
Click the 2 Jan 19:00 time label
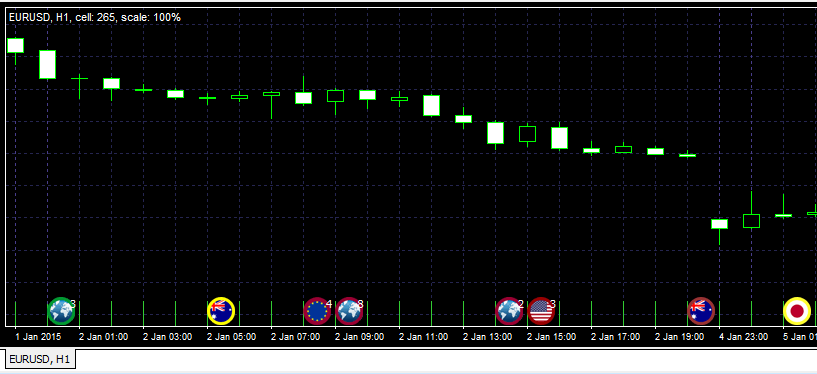pyautogui.click(x=679, y=337)
